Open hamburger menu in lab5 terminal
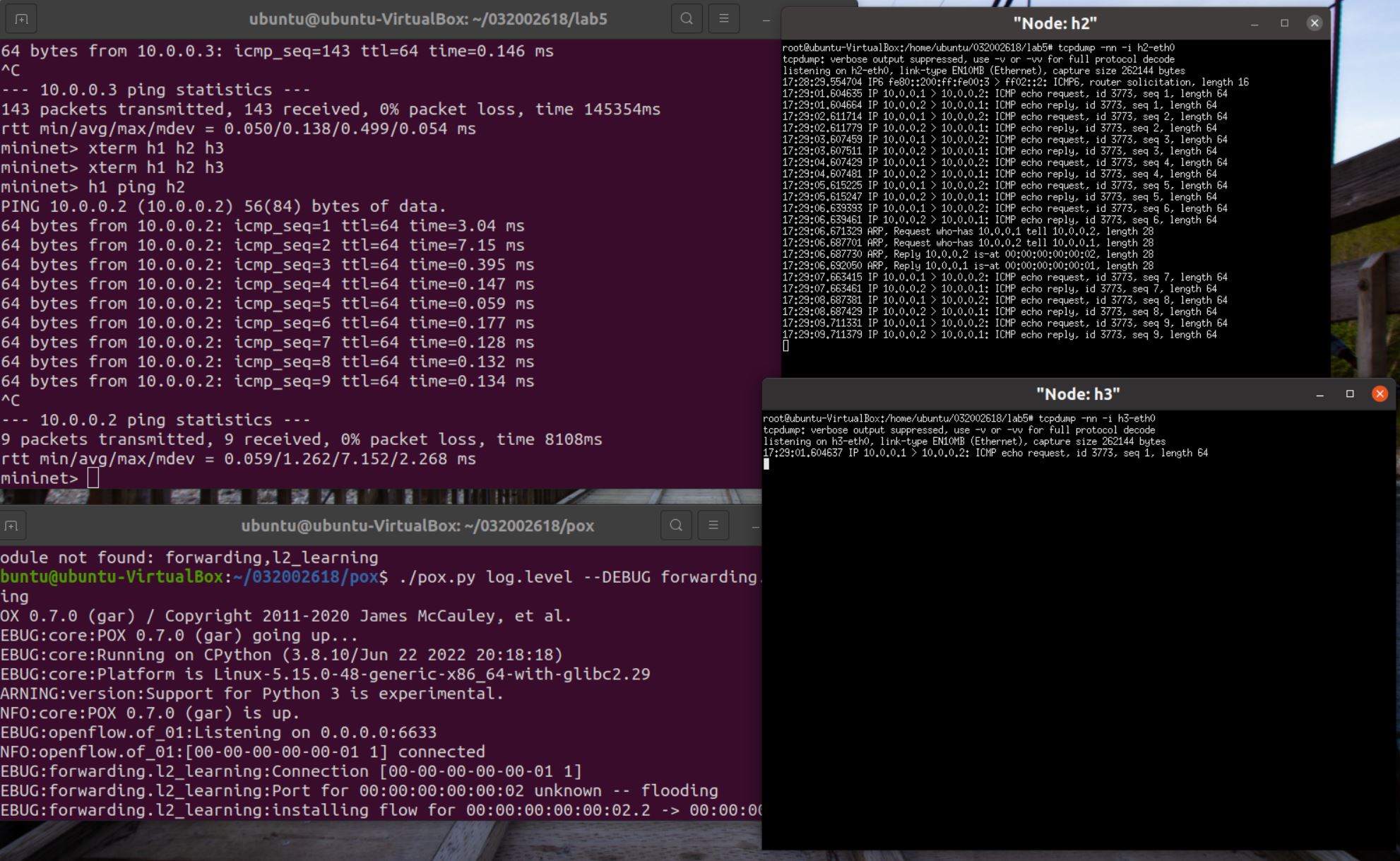This screenshot has width=1400, height=861. 723,19
